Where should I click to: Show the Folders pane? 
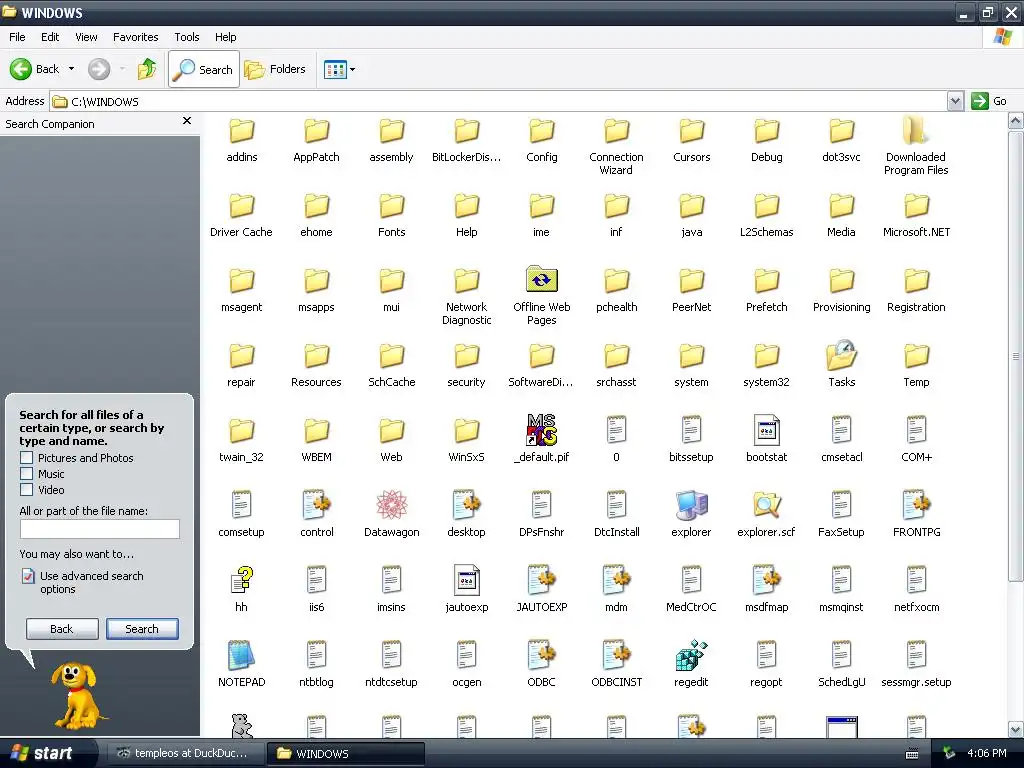point(275,69)
